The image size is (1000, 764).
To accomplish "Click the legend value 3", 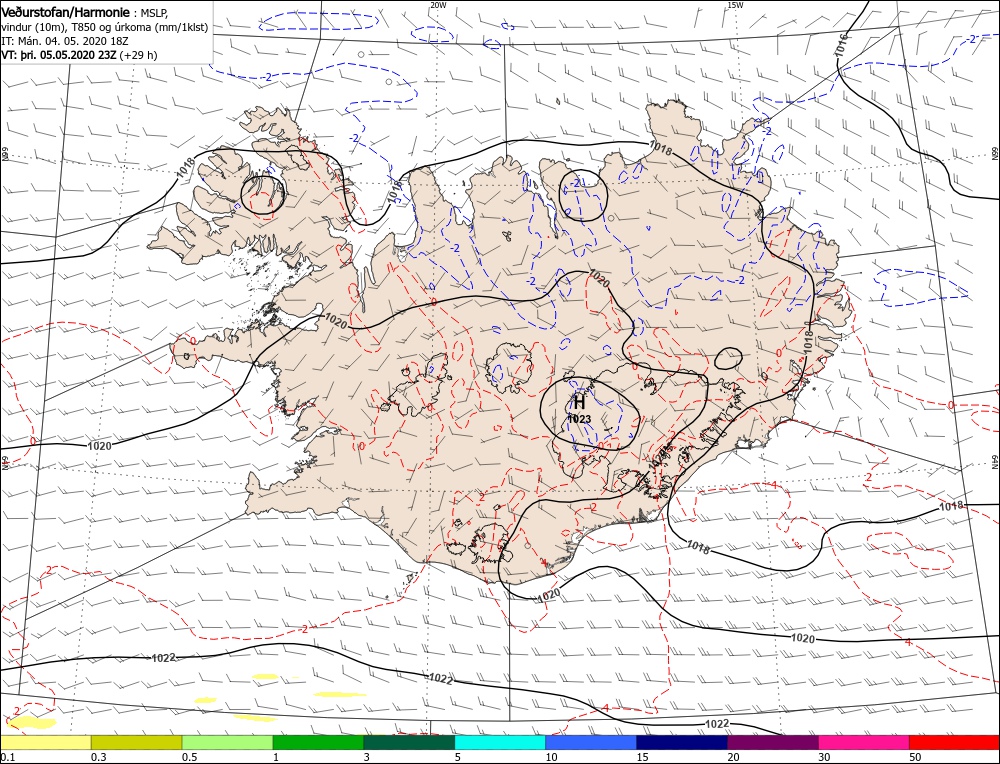I will (366, 757).
